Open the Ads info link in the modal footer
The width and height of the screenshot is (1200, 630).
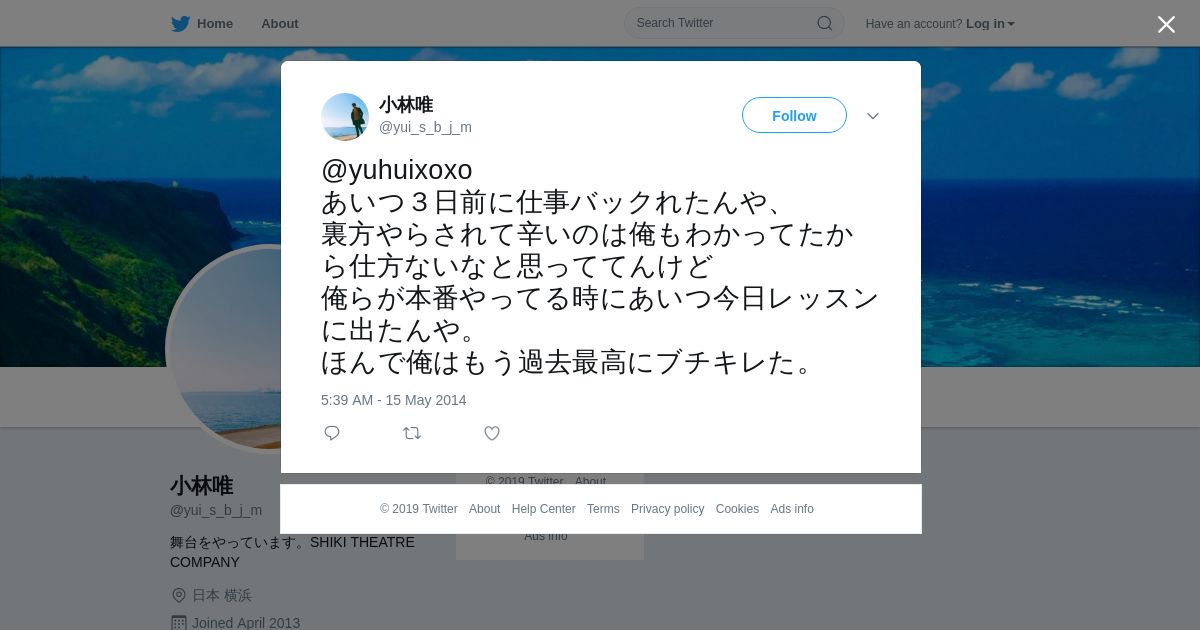792,509
